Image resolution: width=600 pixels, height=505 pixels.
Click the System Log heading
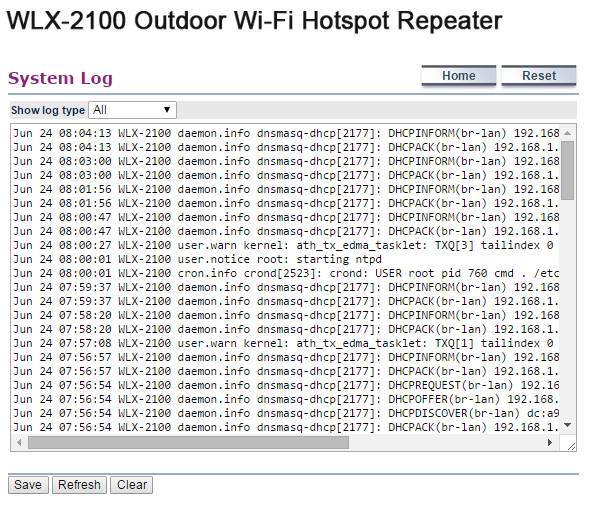[x=60, y=79]
